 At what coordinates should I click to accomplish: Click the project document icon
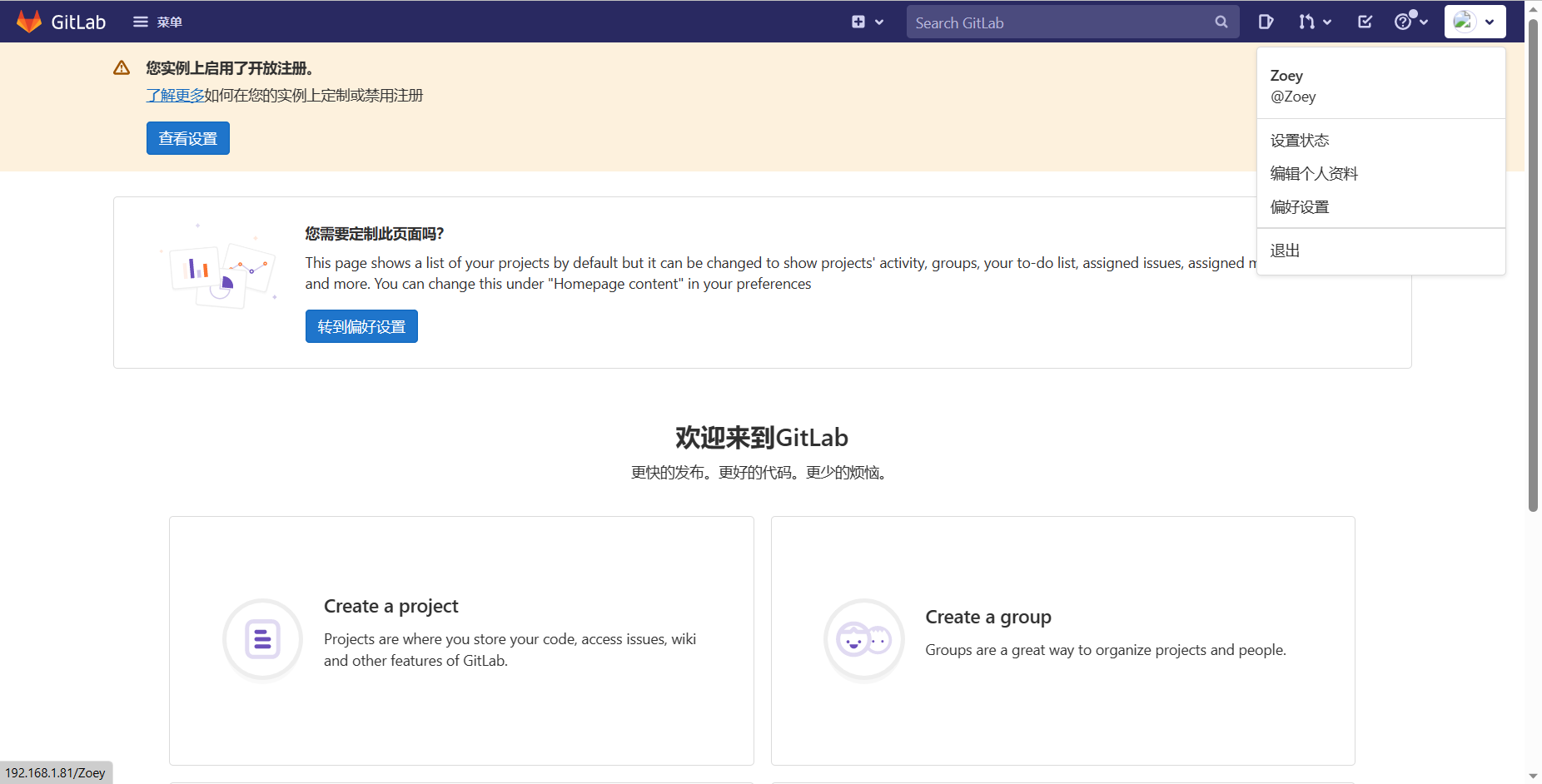pyautogui.click(x=262, y=639)
